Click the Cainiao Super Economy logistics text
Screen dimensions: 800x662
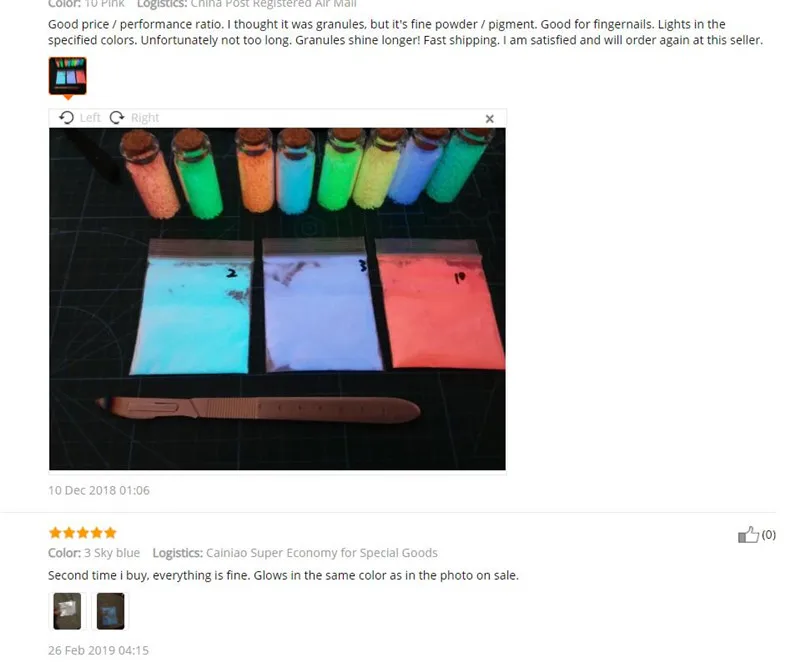point(321,553)
